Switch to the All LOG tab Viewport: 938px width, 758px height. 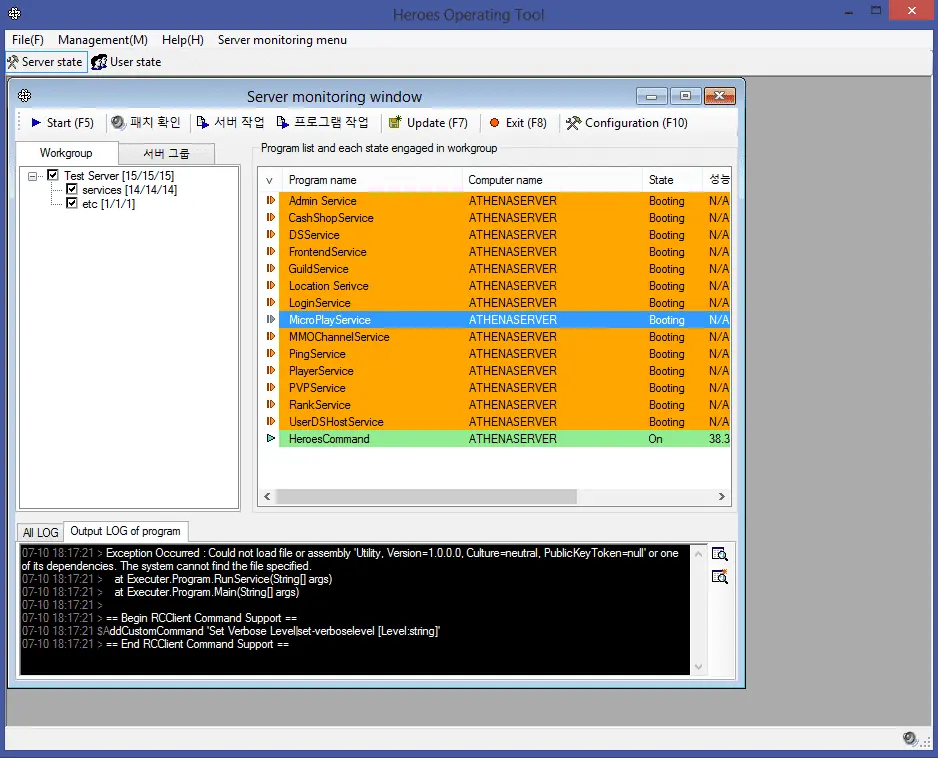click(x=41, y=532)
